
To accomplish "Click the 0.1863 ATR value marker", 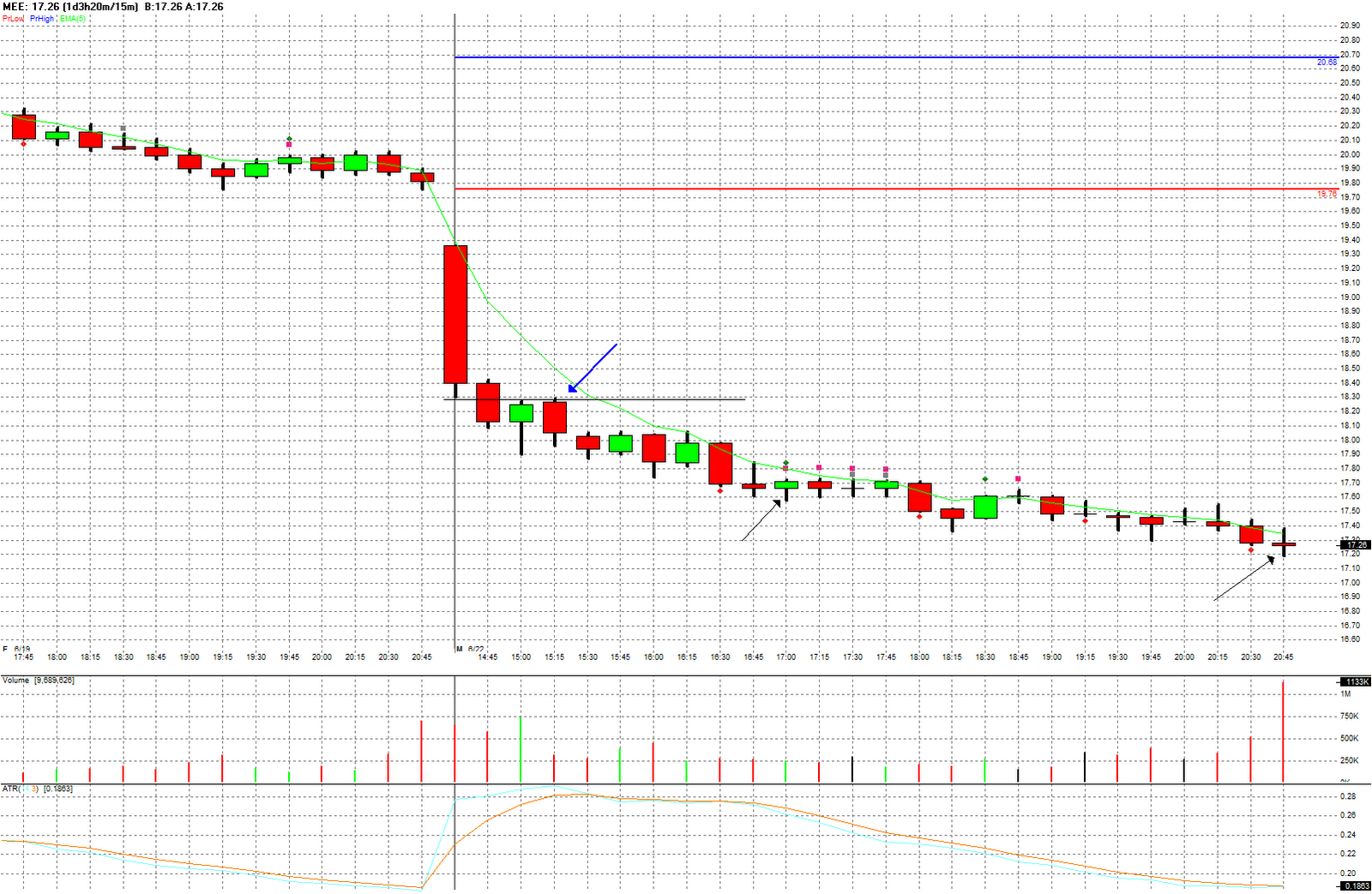I will (1356, 885).
